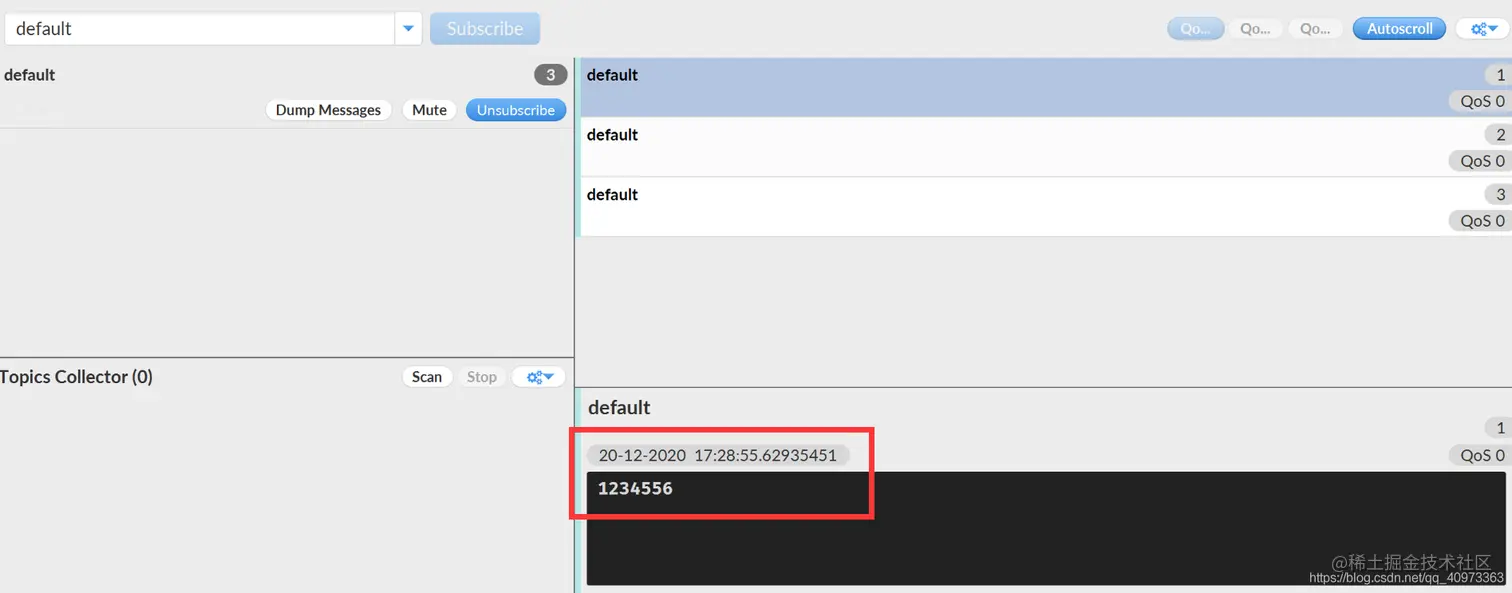Click the message count badge 3

pos(550,75)
